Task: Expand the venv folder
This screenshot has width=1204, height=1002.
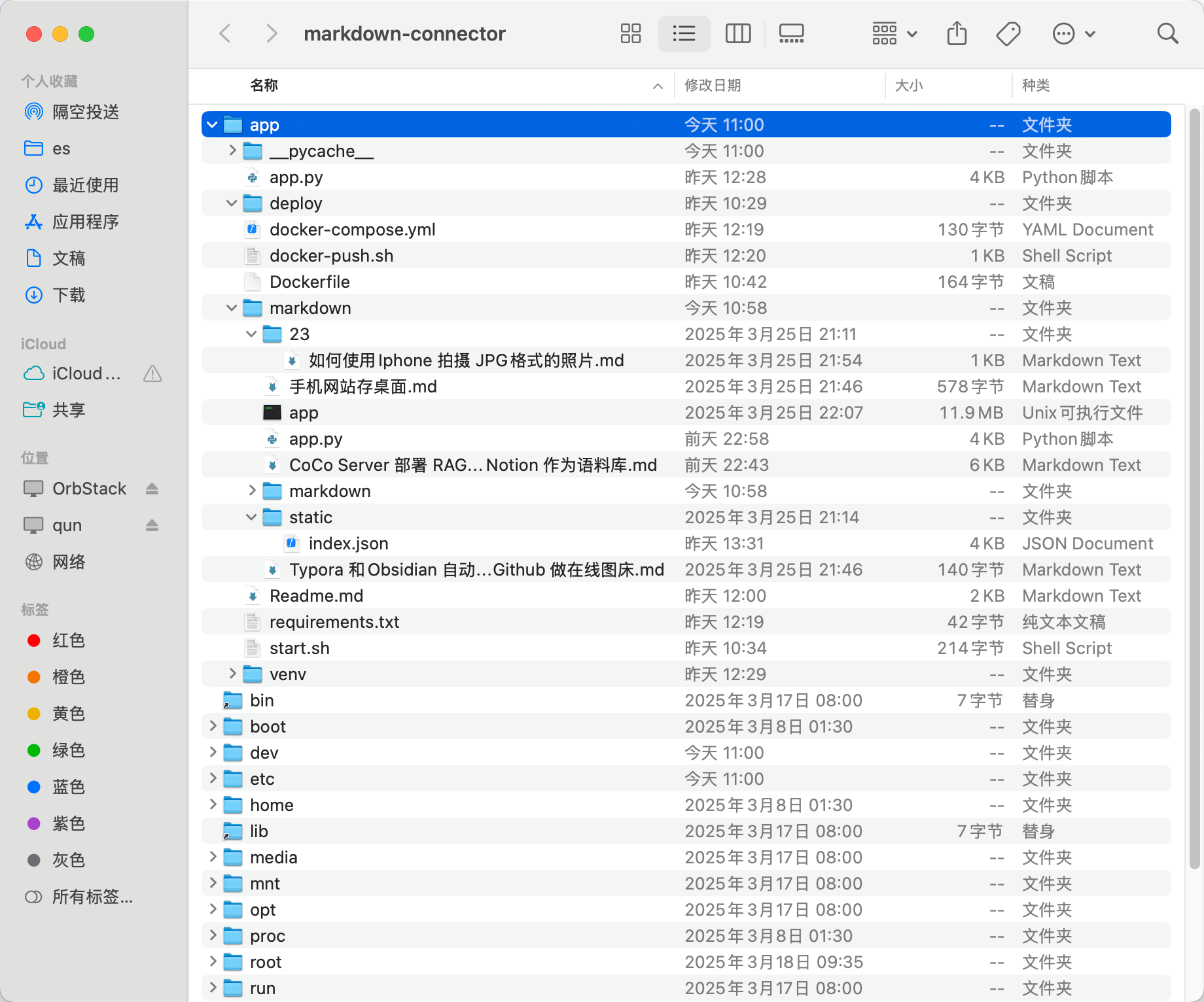Action: coord(232,674)
